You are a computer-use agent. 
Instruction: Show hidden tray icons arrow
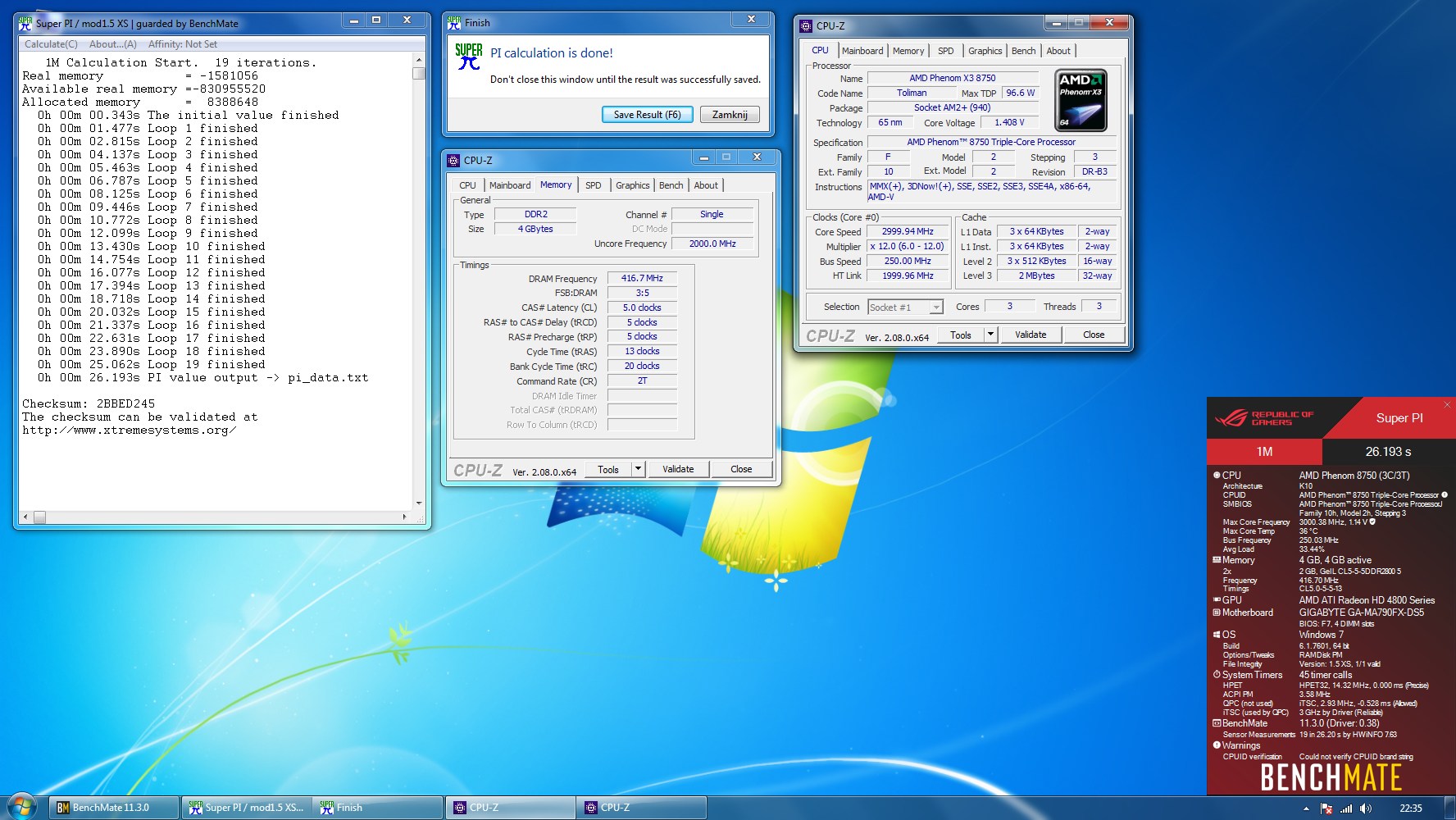[x=1306, y=809]
